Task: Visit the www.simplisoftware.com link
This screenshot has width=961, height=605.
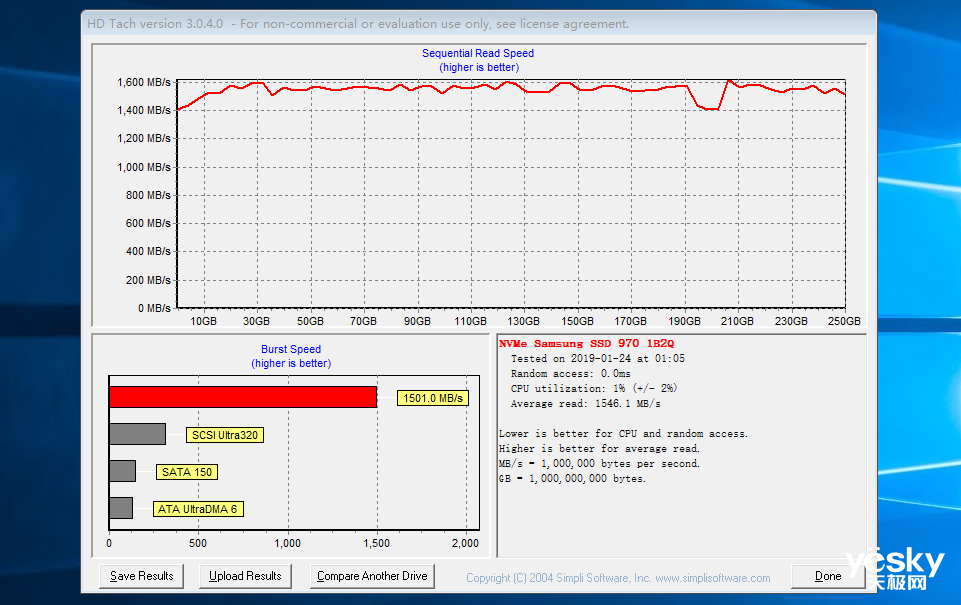Action: click(x=713, y=578)
